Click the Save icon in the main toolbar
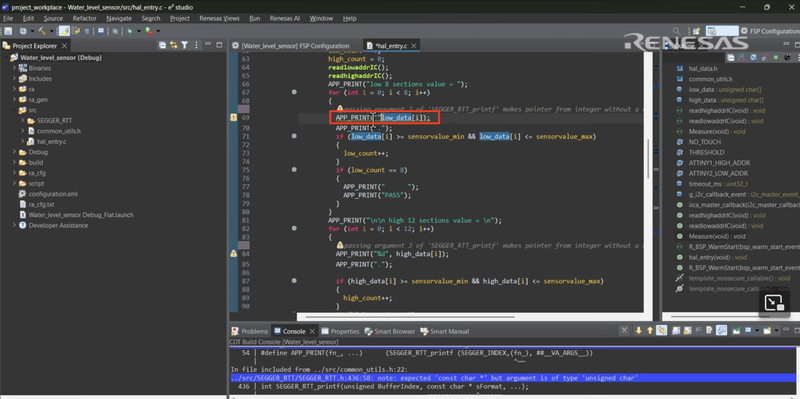 [x=8, y=32]
